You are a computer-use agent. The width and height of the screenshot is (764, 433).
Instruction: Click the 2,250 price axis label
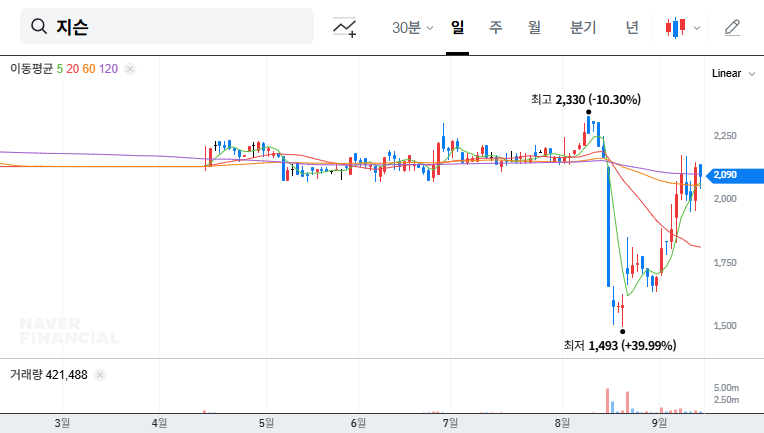(x=725, y=136)
